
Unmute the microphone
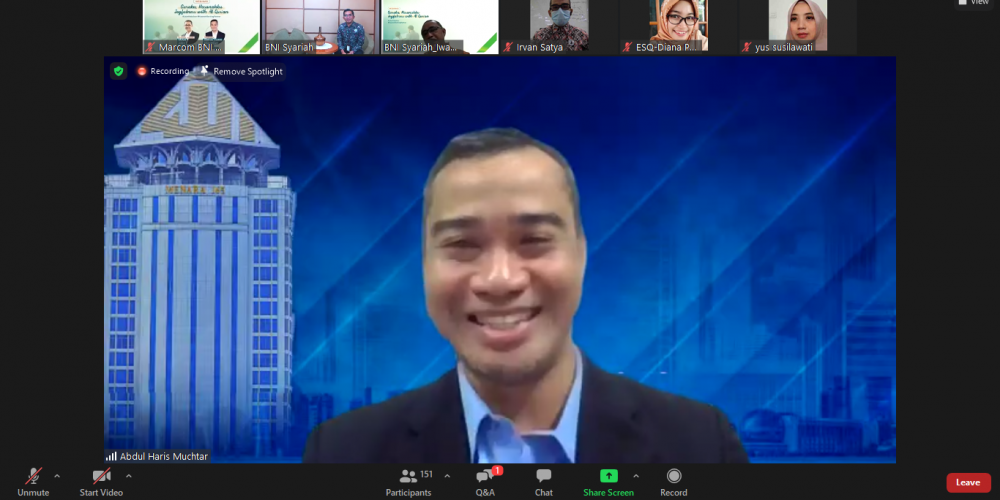coord(33,479)
